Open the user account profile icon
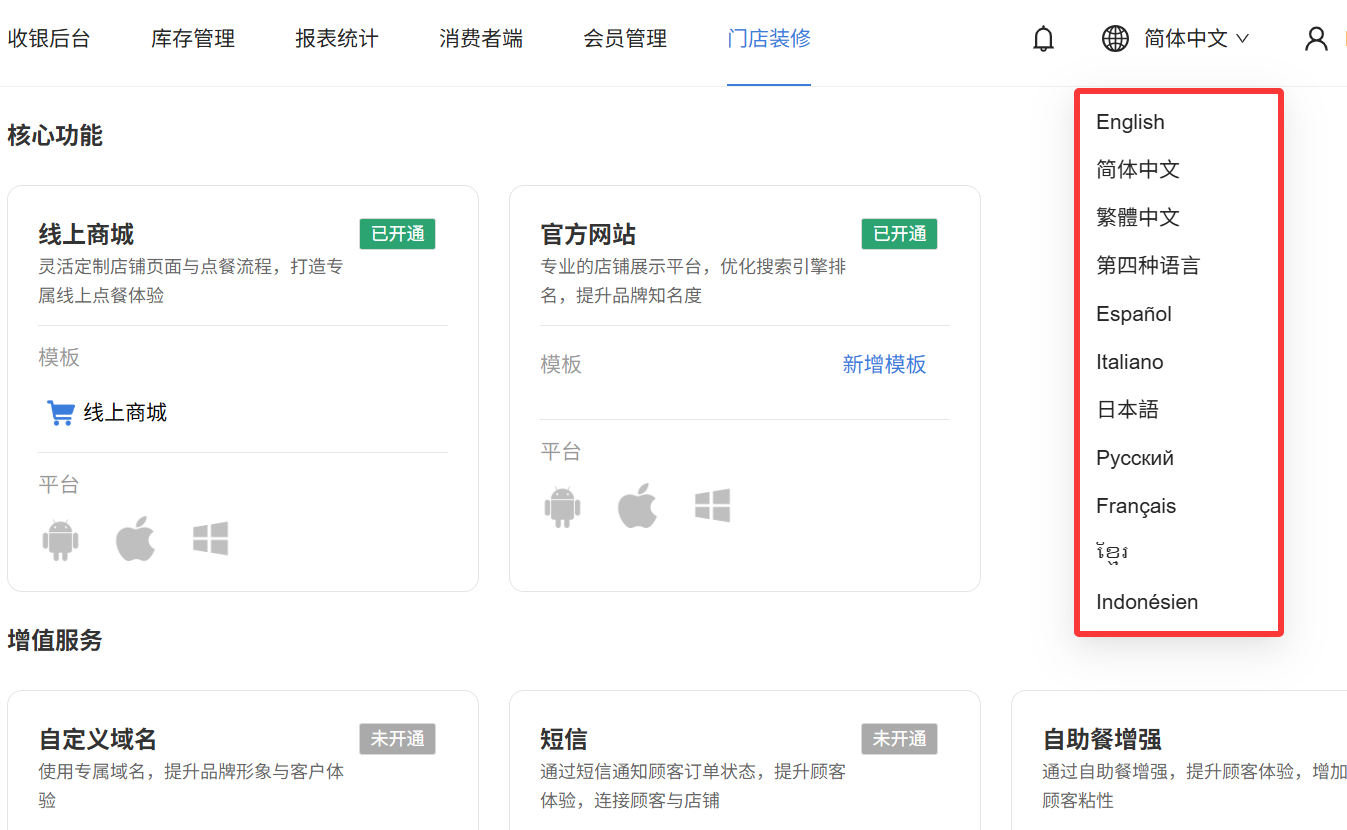This screenshot has height=830, width=1347. click(1317, 39)
